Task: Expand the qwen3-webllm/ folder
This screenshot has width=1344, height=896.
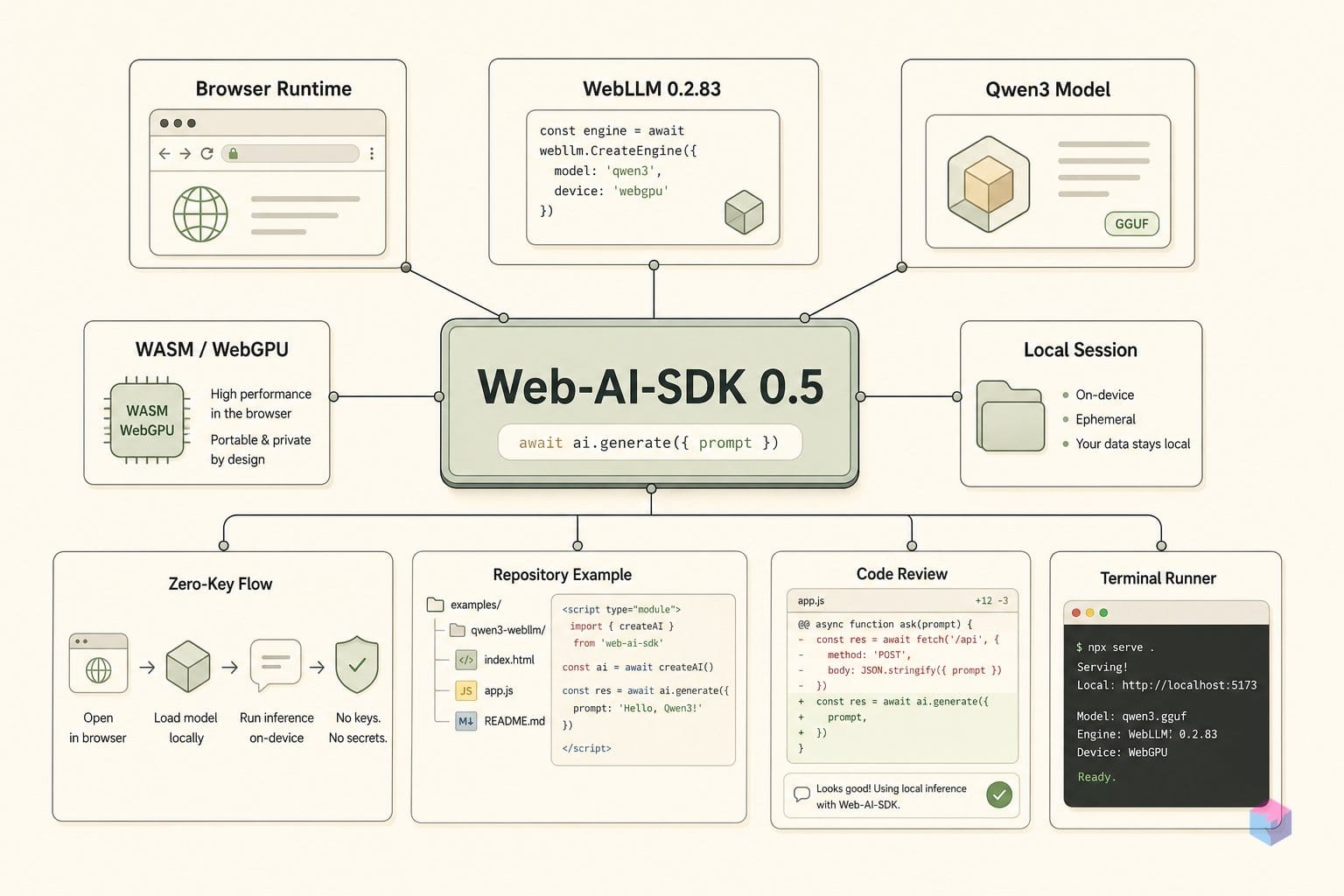Action: [497, 630]
